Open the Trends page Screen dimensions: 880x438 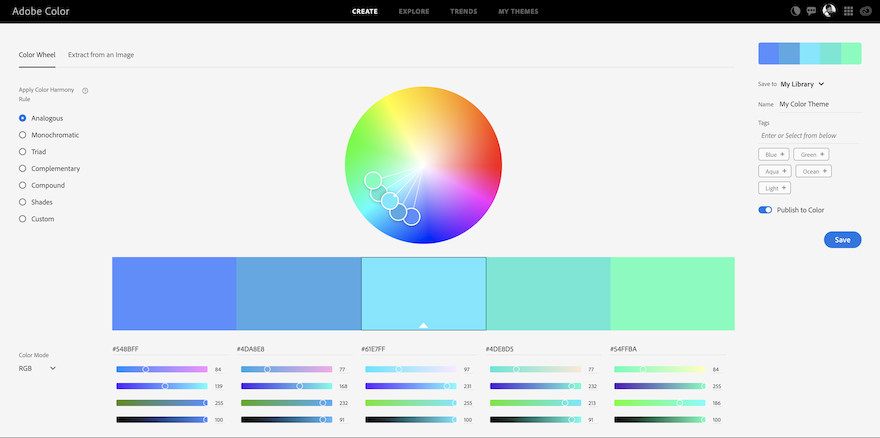coord(464,12)
